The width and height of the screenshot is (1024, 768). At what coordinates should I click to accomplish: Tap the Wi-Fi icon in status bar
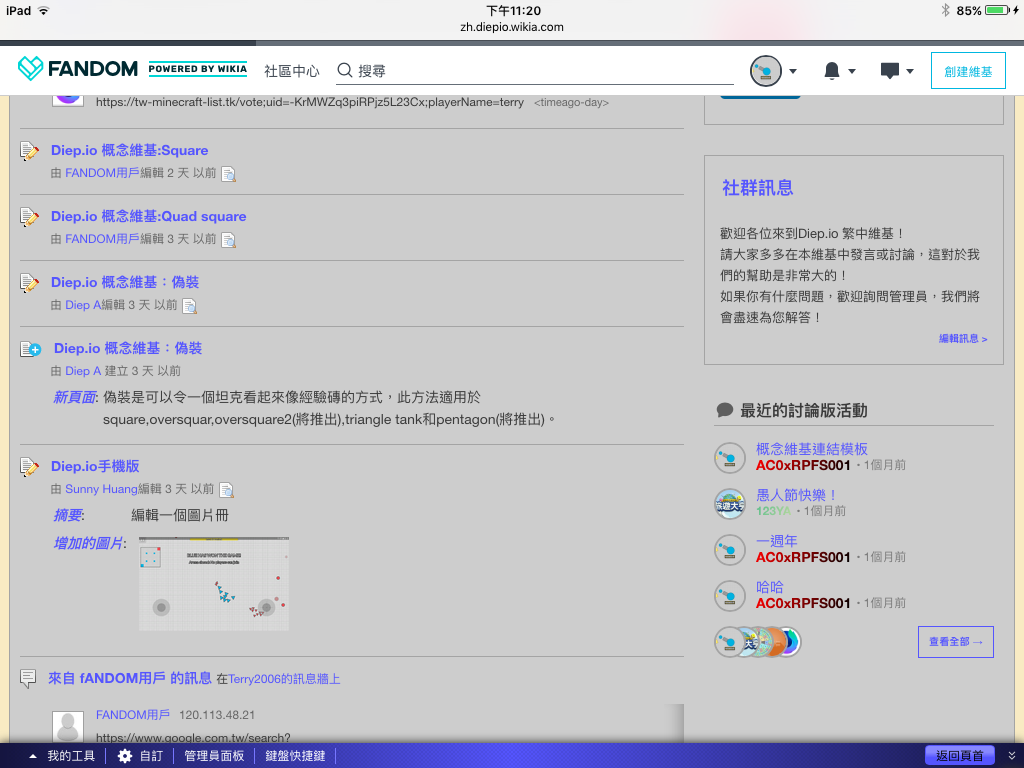(44, 10)
